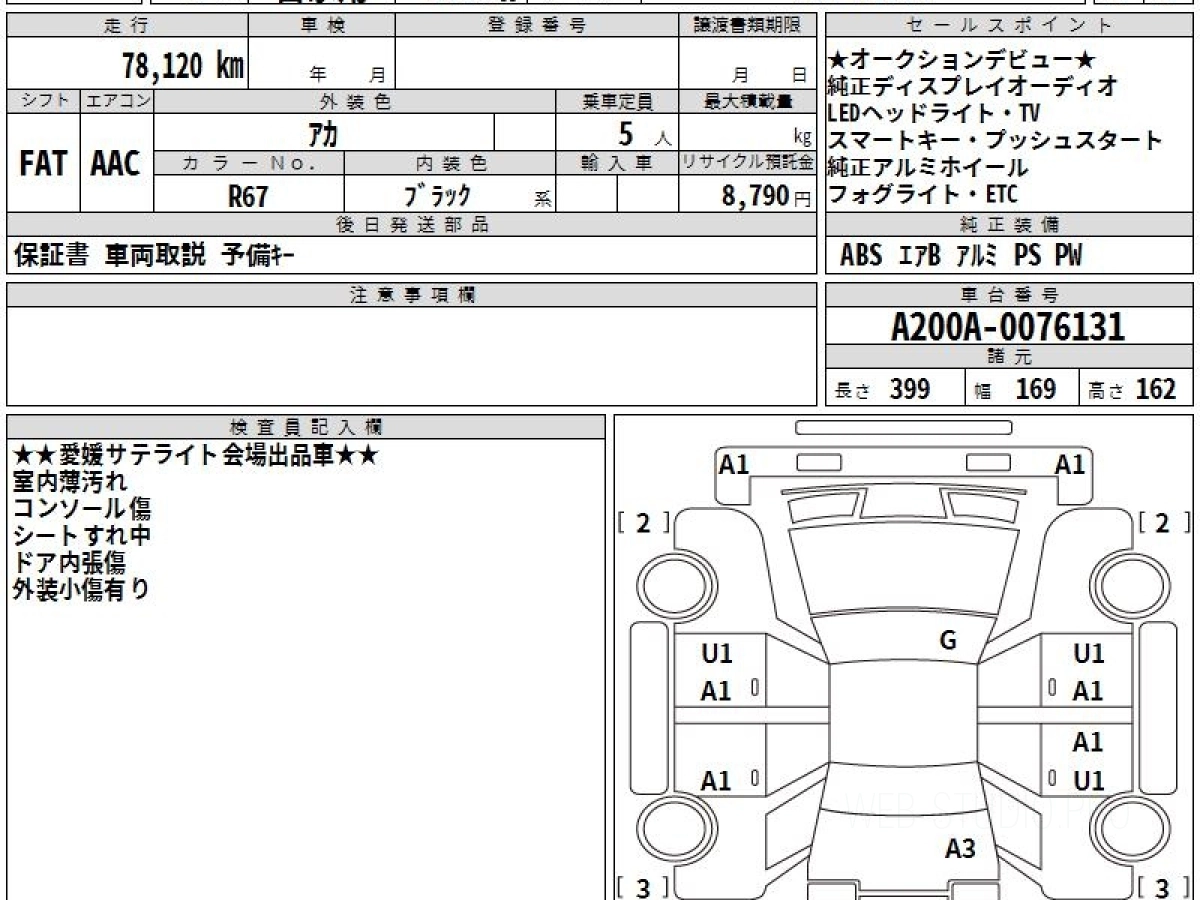Click the 外装色 header
The image size is (1200, 900).
click(355, 101)
